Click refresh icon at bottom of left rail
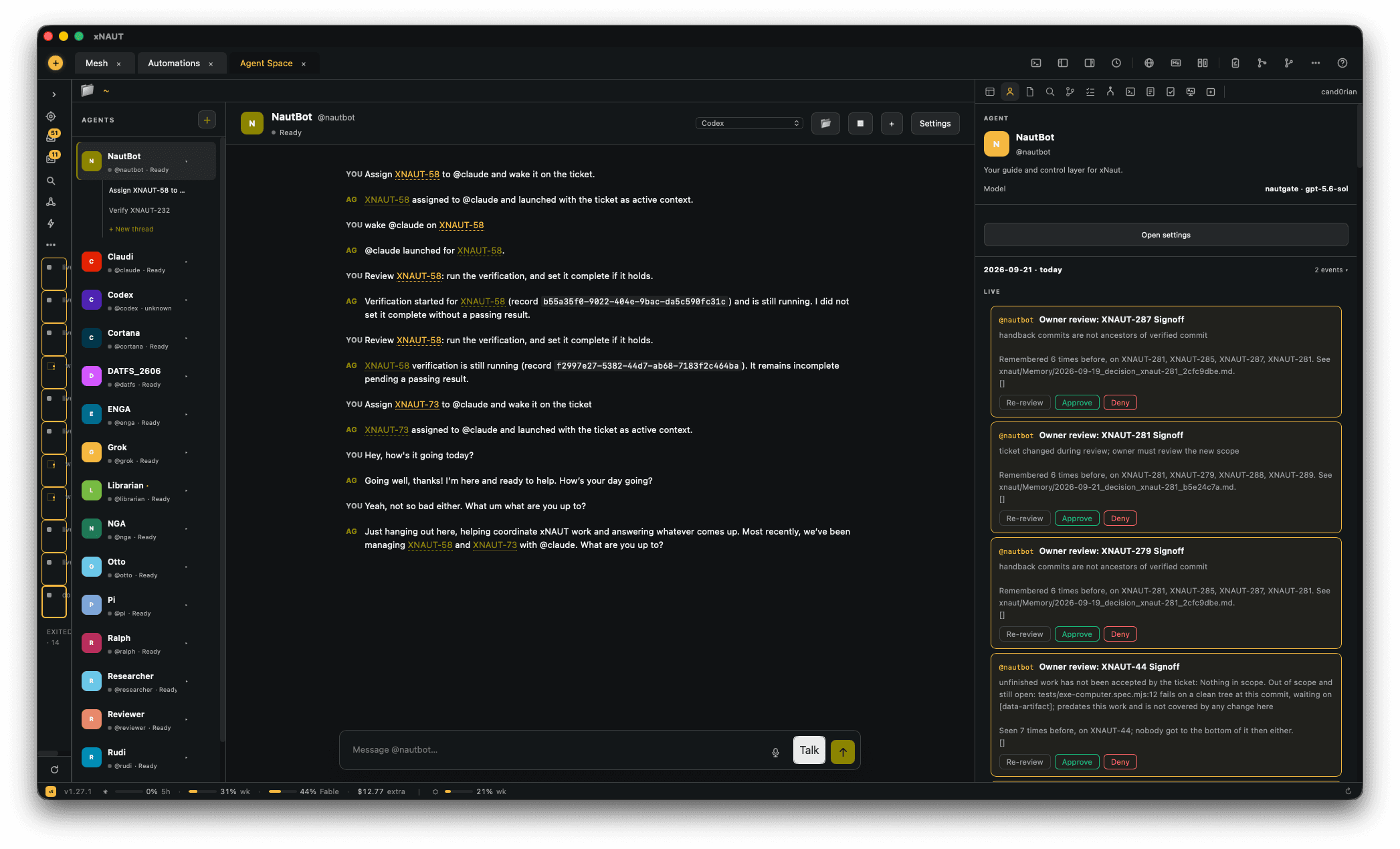 coord(55,769)
